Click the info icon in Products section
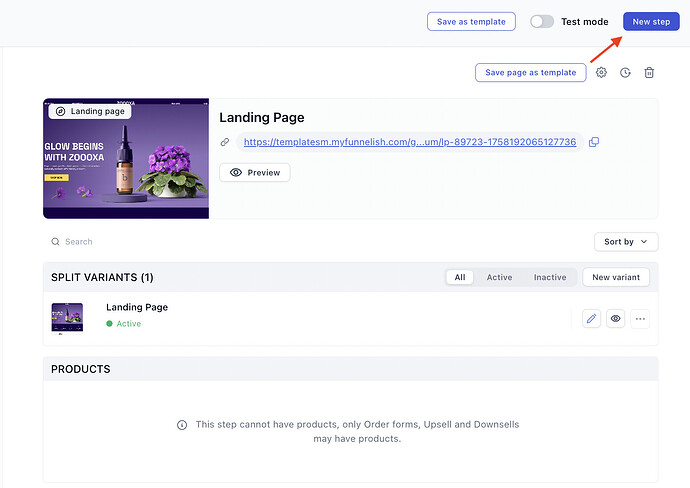 point(182,425)
